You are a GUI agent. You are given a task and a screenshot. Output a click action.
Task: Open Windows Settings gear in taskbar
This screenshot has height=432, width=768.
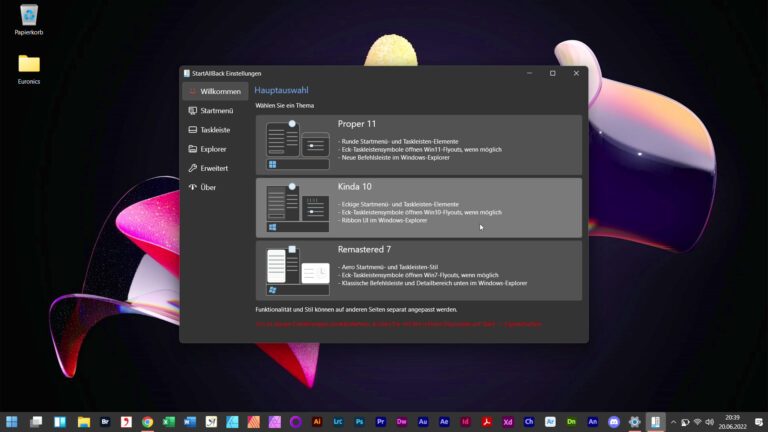pyautogui.click(x=634, y=422)
